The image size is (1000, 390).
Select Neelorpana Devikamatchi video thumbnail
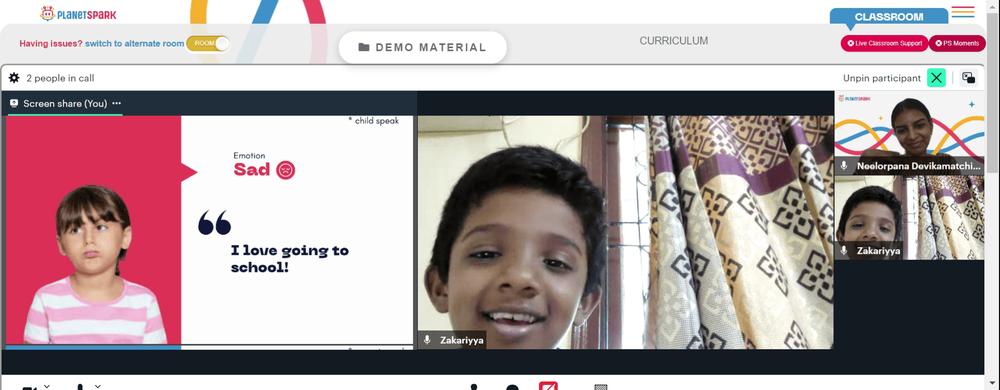(x=909, y=133)
